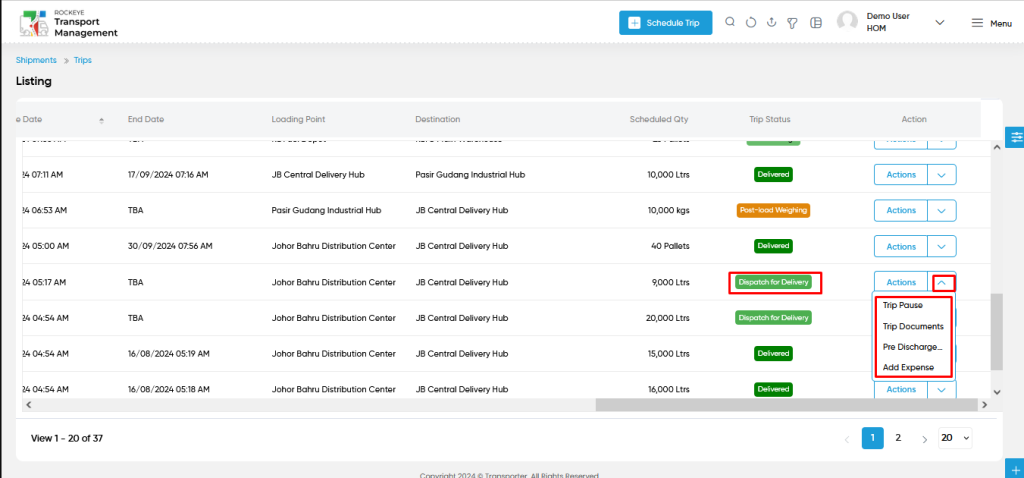The width and height of the screenshot is (1024, 478).
Task: Select Trip Documents from the actions menu
Action: [x=913, y=327]
